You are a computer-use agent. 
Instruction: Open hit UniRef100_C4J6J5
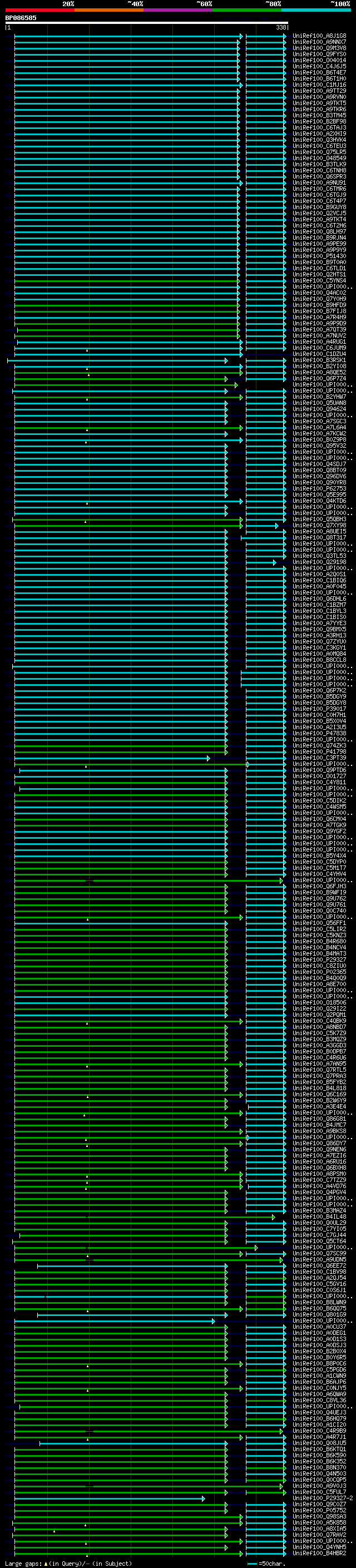[x=319, y=66]
